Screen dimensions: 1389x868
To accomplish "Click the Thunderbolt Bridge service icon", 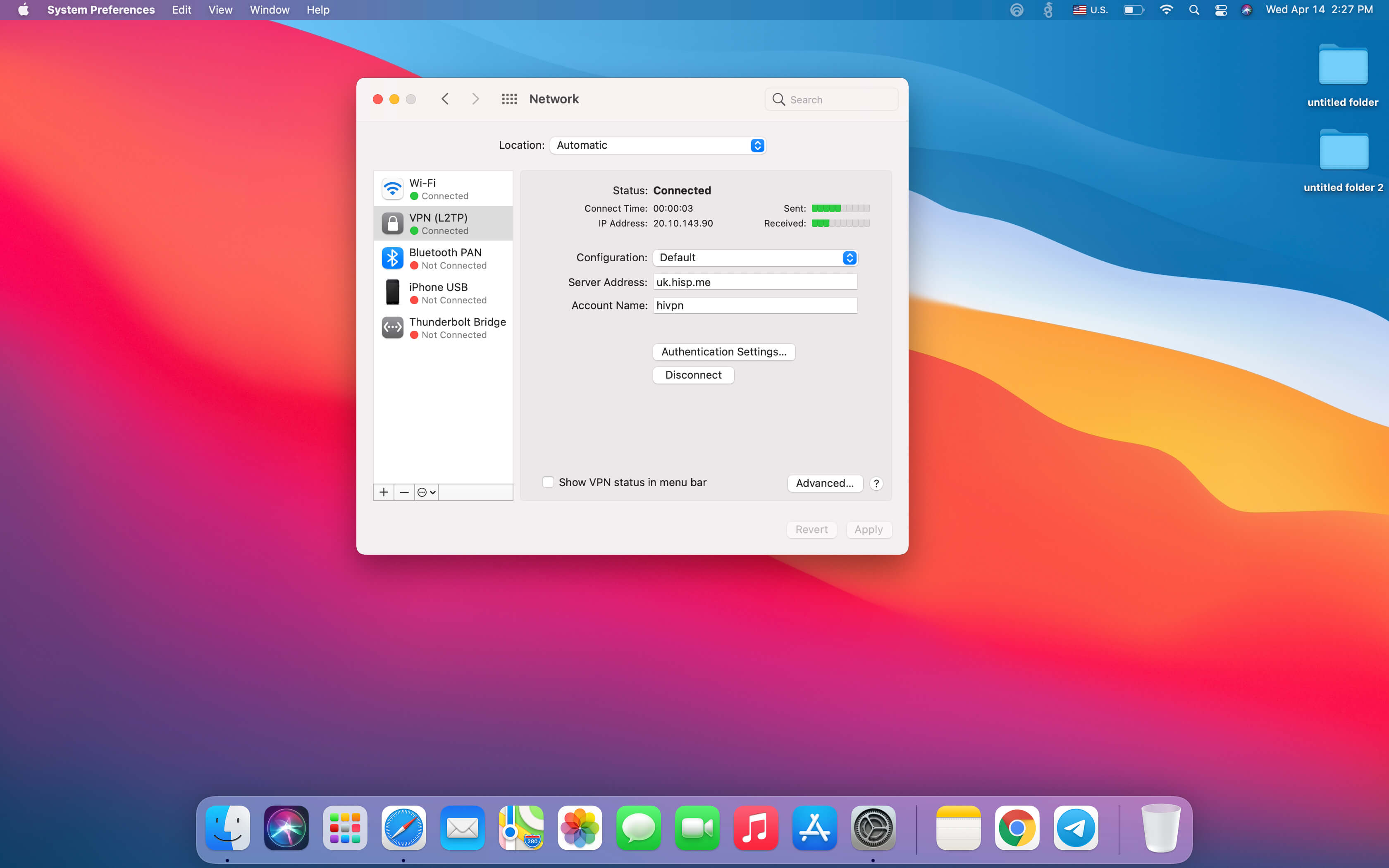I will (x=393, y=328).
